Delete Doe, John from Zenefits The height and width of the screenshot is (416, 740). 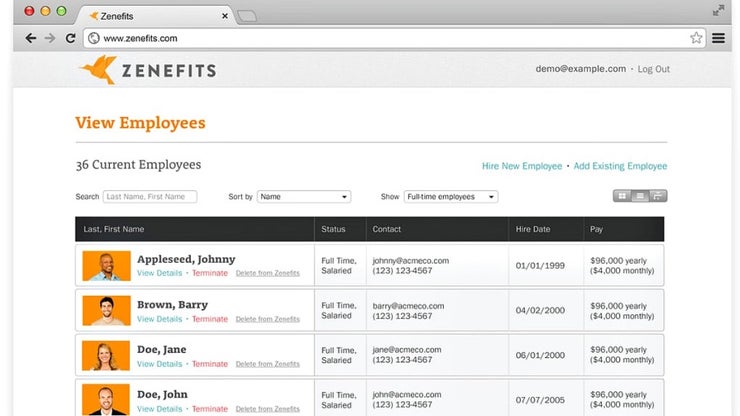(268, 408)
